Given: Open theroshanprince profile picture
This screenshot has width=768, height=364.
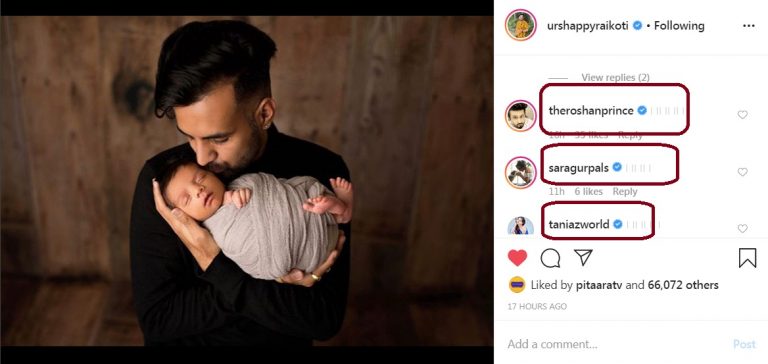Looking at the screenshot, I should [521, 116].
